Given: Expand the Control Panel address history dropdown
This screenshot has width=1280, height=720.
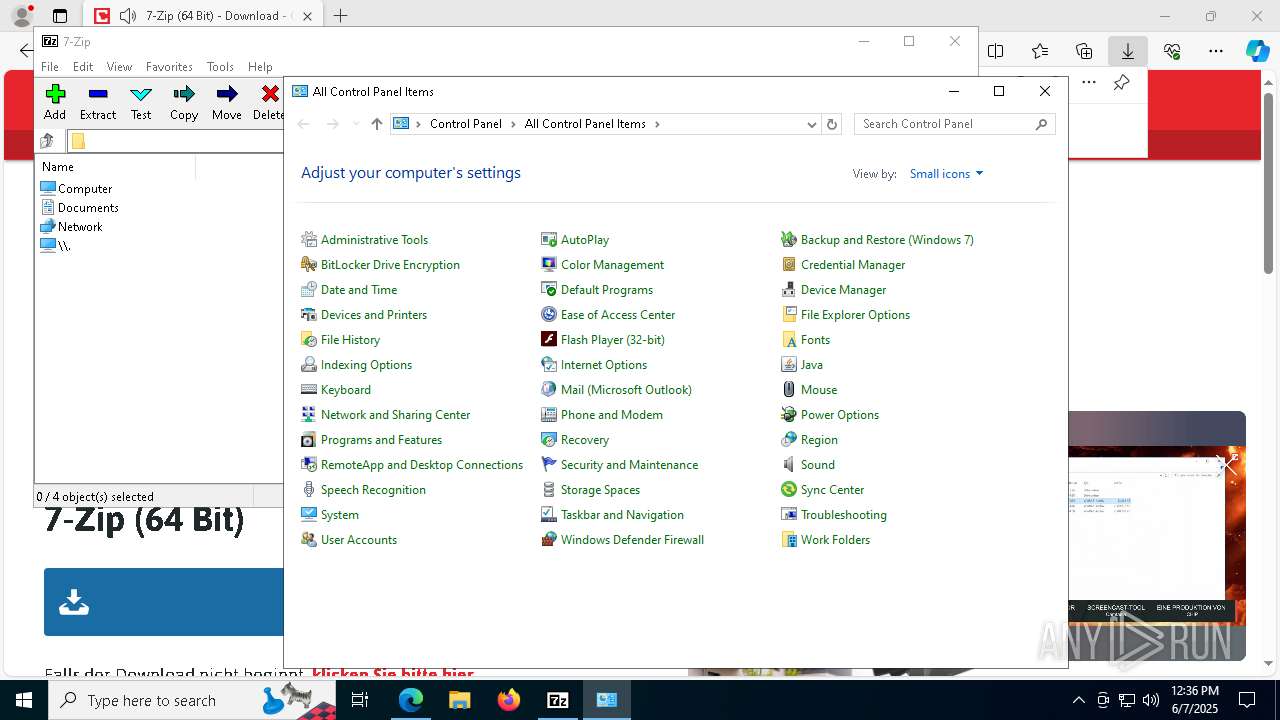Looking at the screenshot, I should pyautogui.click(x=811, y=124).
